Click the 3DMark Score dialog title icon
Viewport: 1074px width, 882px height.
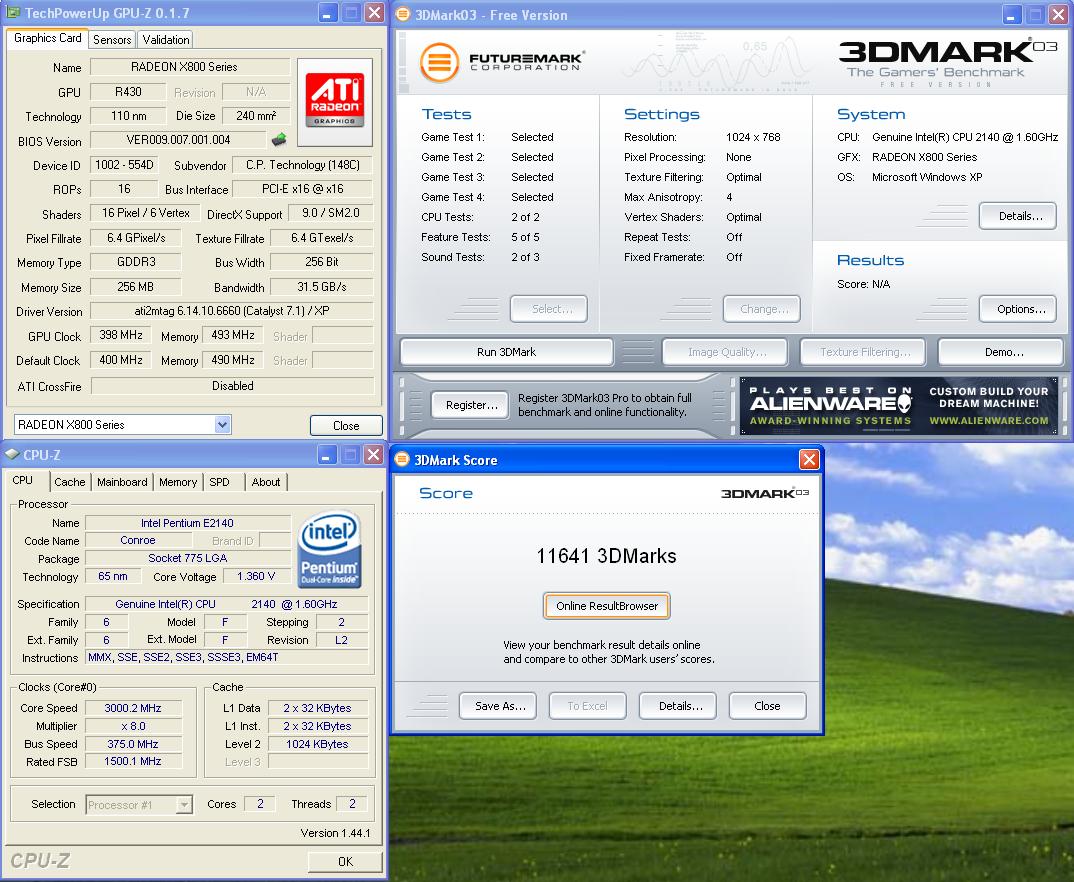(x=402, y=459)
